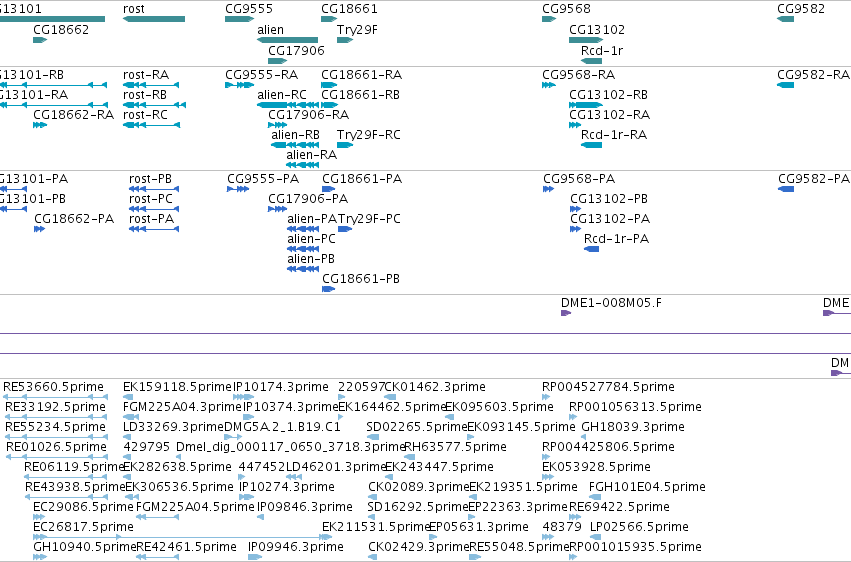Click transcript Rcd-1r-RA
This screenshot has height=562, width=851.
pyautogui.click(x=614, y=135)
